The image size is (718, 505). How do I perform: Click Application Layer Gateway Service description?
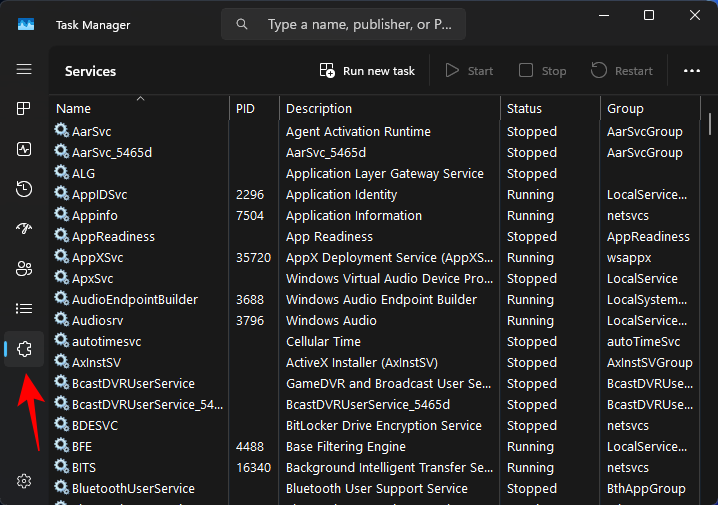pos(385,174)
